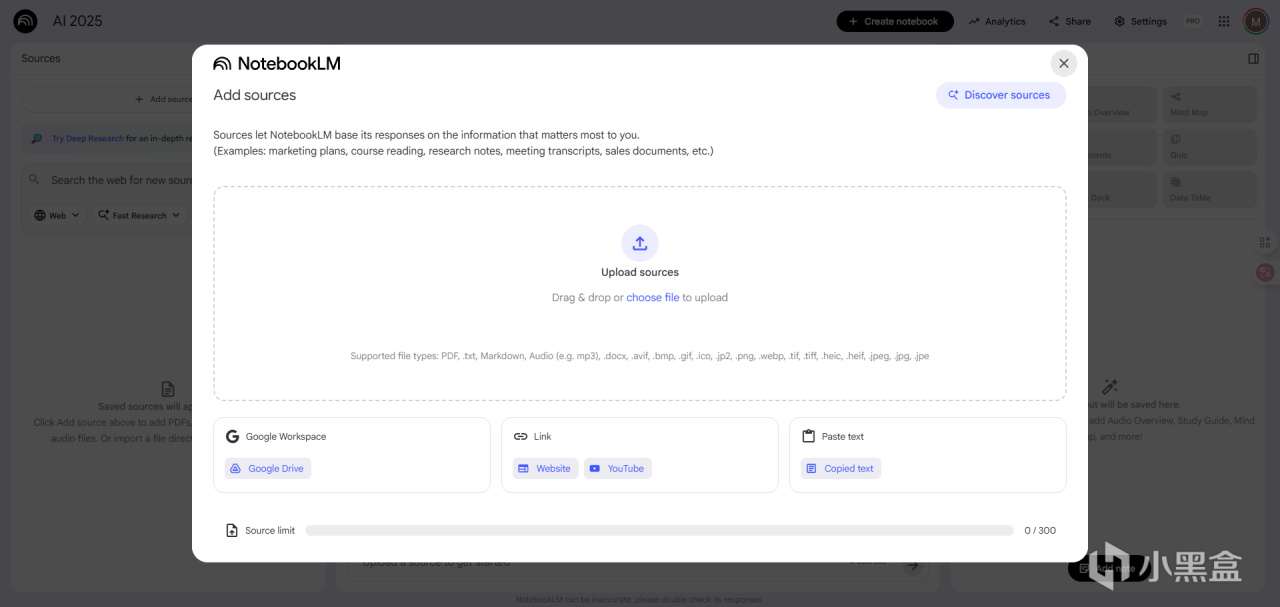Open Google Drive source picker
This screenshot has width=1280, height=607.
click(268, 468)
